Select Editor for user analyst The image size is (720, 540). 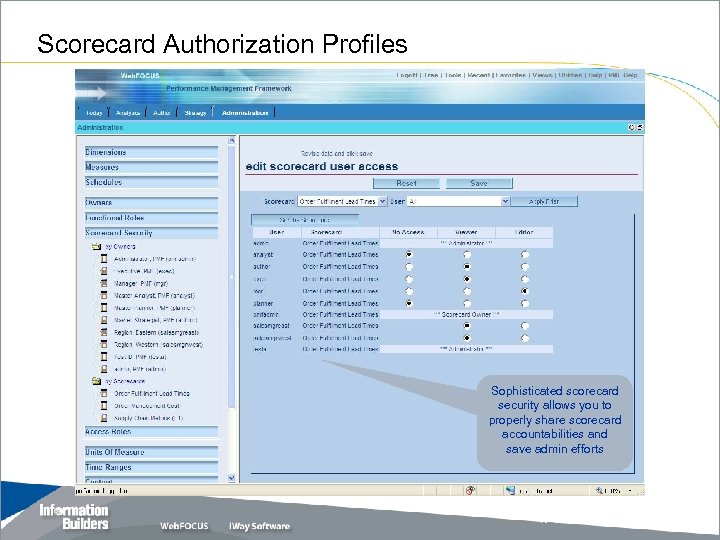(x=525, y=254)
